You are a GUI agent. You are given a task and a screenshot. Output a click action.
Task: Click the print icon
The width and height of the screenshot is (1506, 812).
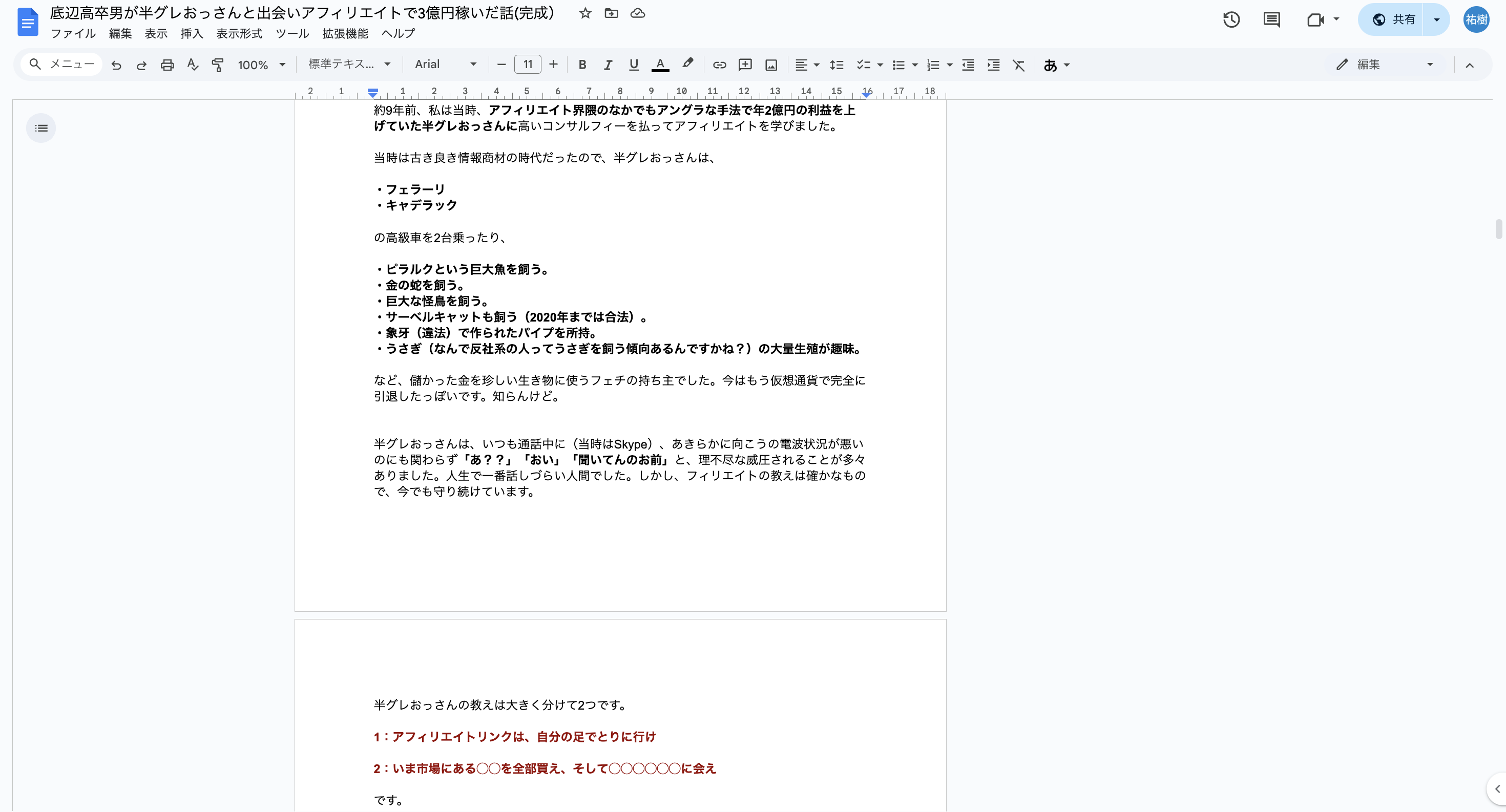point(167,65)
